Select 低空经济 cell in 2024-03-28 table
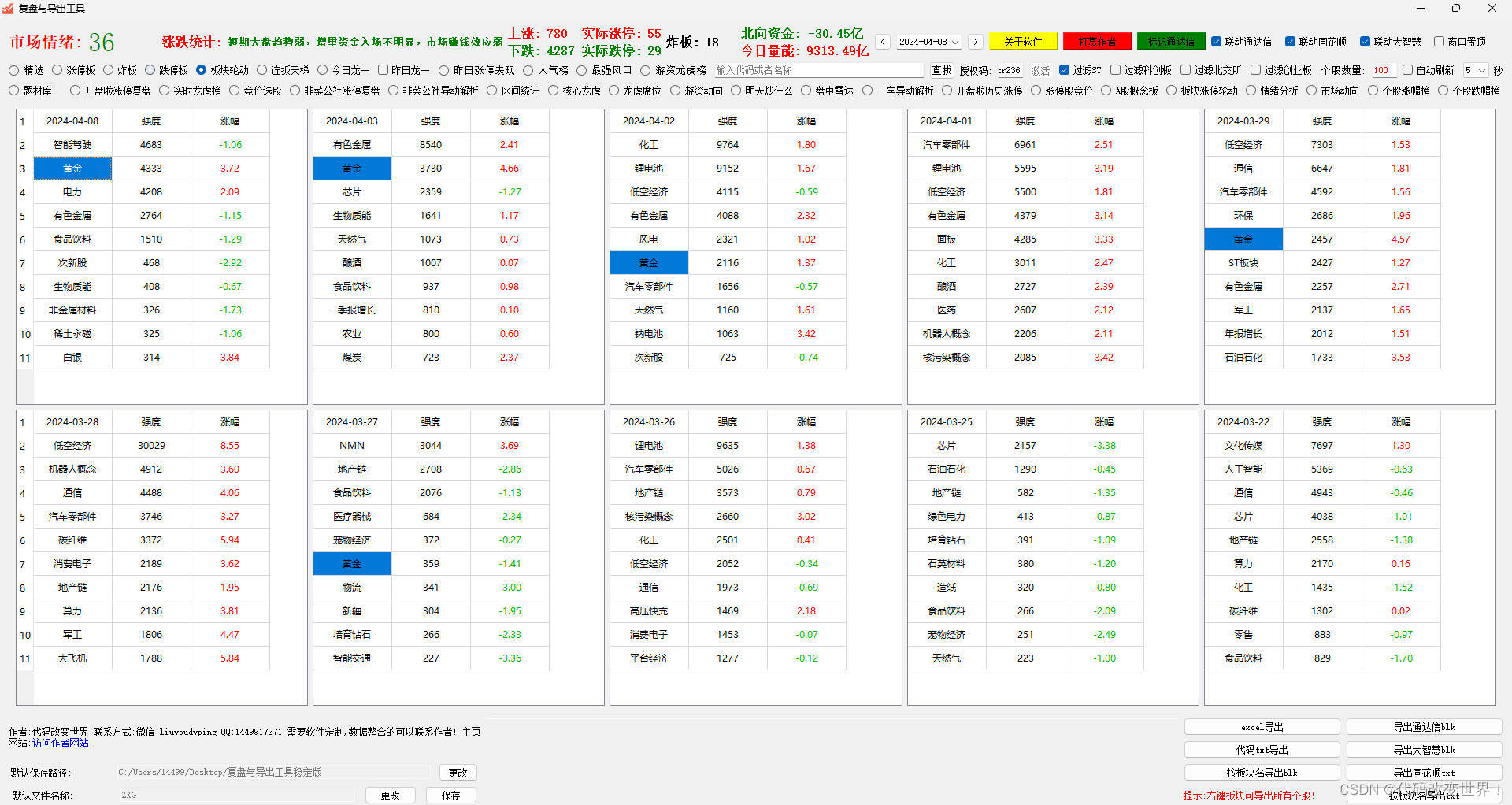1512x805 pixels. pyautogui.click(x=72, y=446)
